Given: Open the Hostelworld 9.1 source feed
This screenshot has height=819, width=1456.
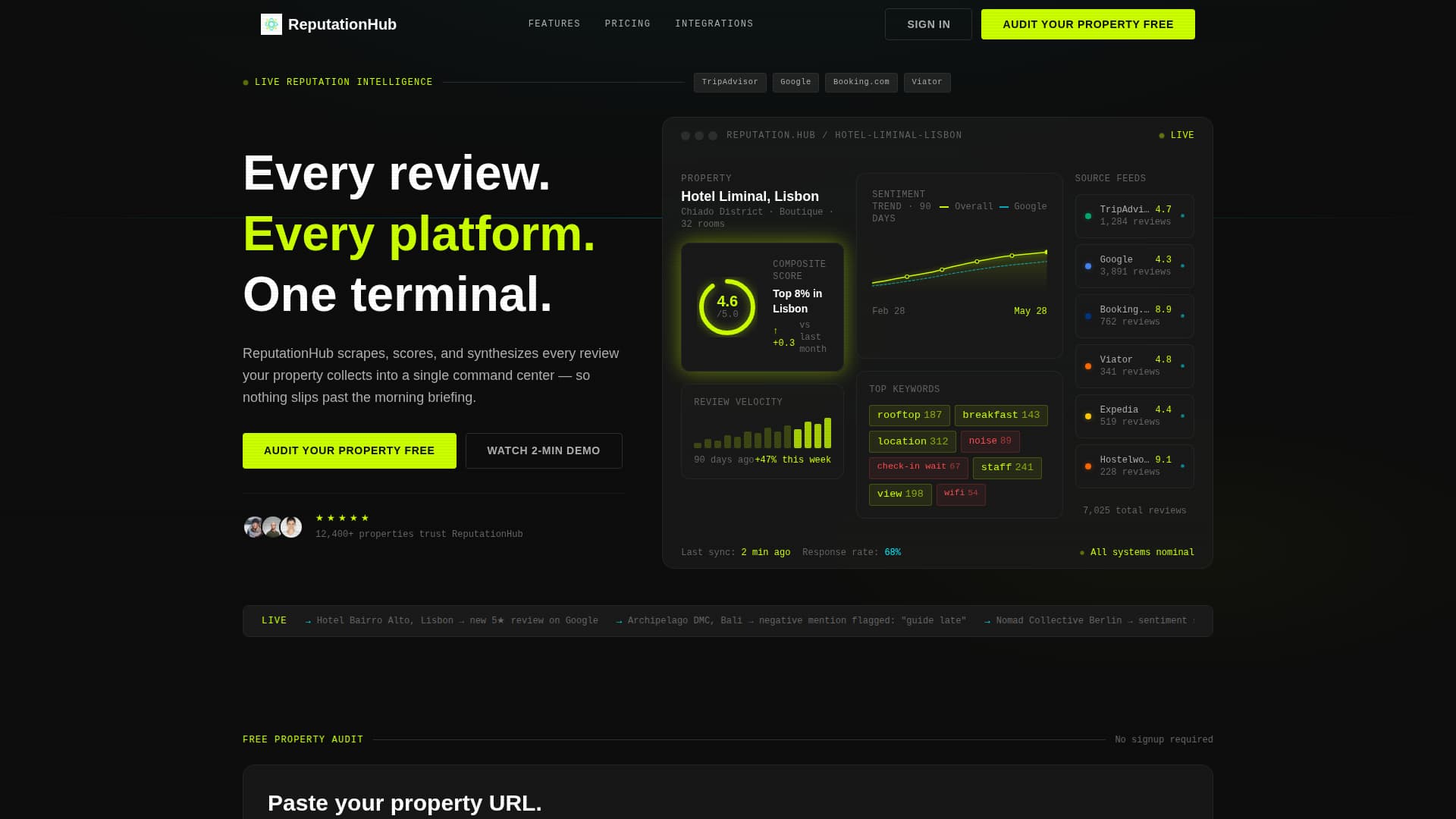Looking at the screenshot, I should [x=1134, y=466].
